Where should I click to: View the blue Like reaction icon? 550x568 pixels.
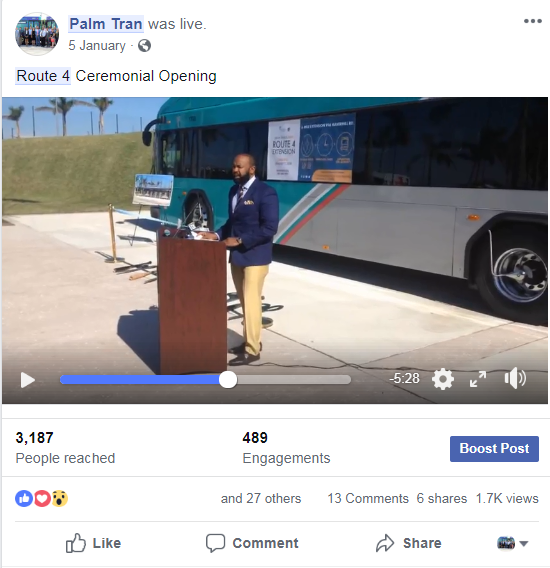coord(24,498)
